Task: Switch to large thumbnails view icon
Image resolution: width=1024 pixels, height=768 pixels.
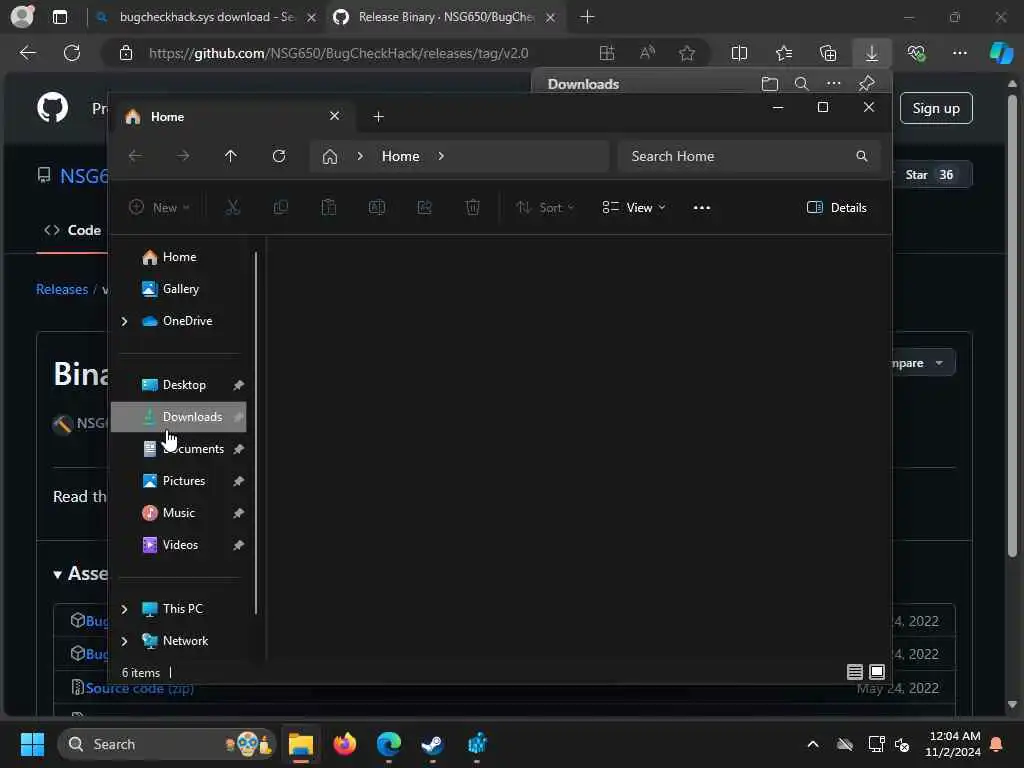Action: 877,672
